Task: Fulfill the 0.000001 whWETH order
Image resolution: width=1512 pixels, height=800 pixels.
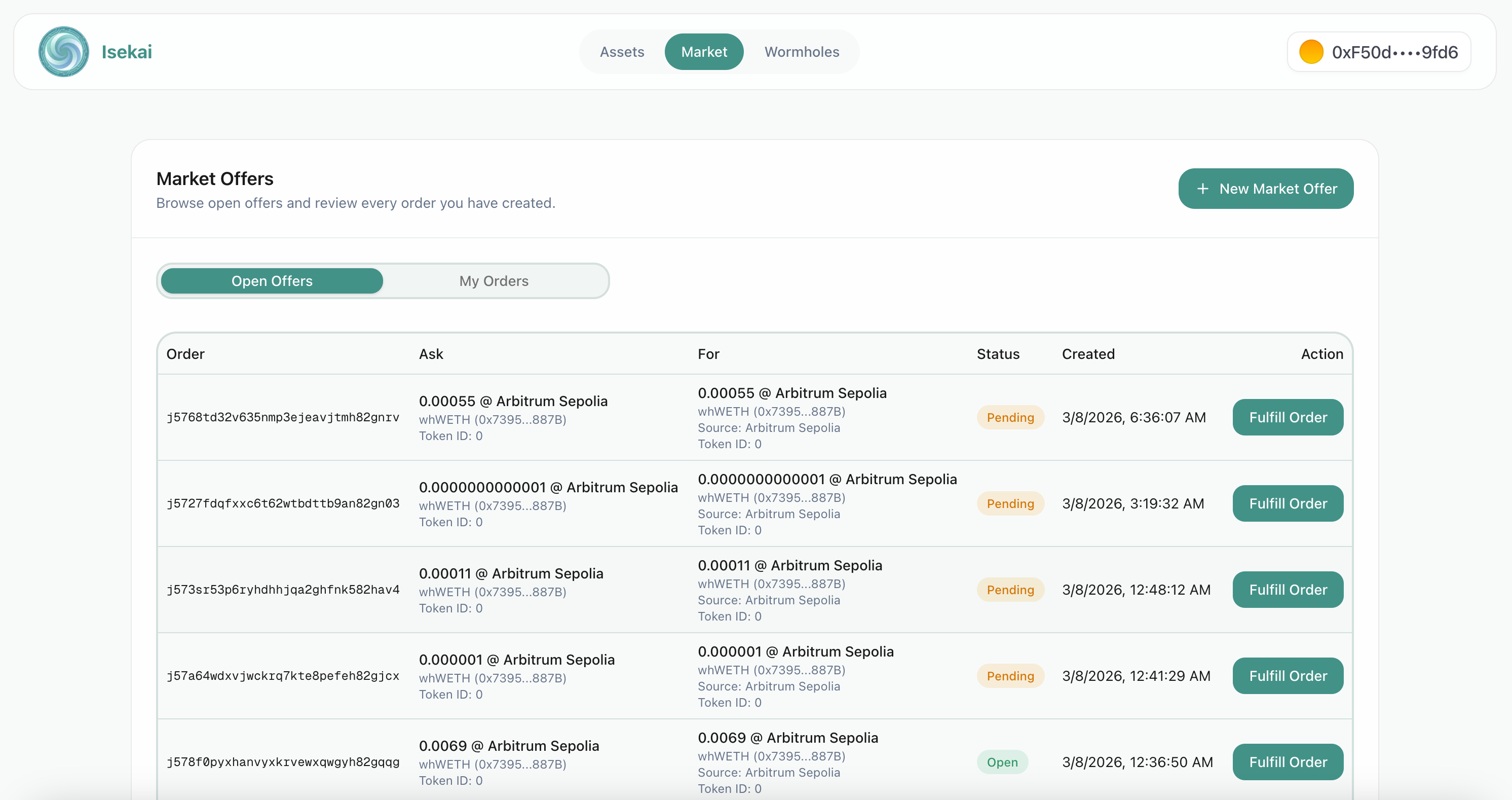Action: tap(1287, 675)
